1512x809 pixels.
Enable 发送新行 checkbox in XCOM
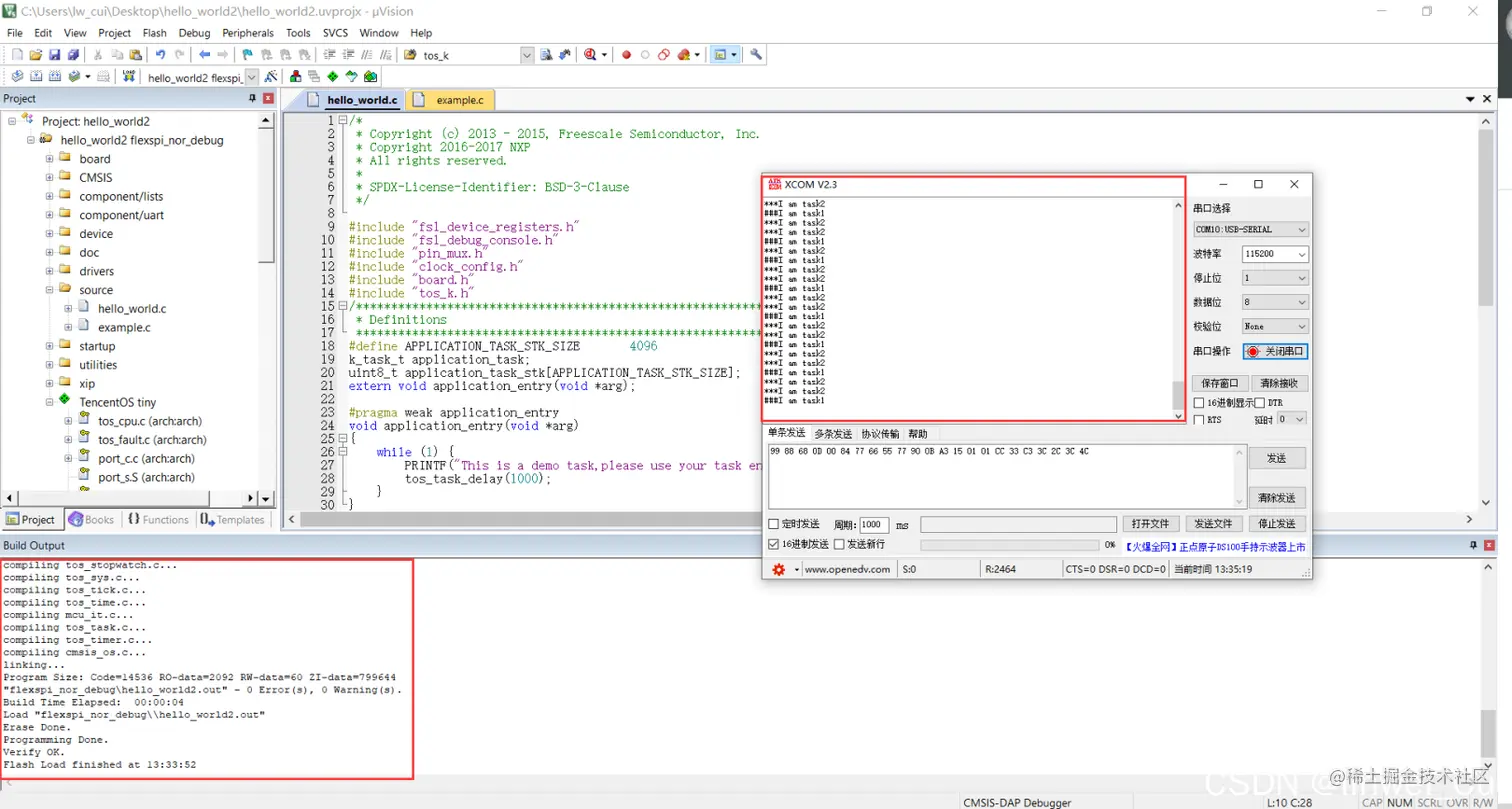pos(839,544)
